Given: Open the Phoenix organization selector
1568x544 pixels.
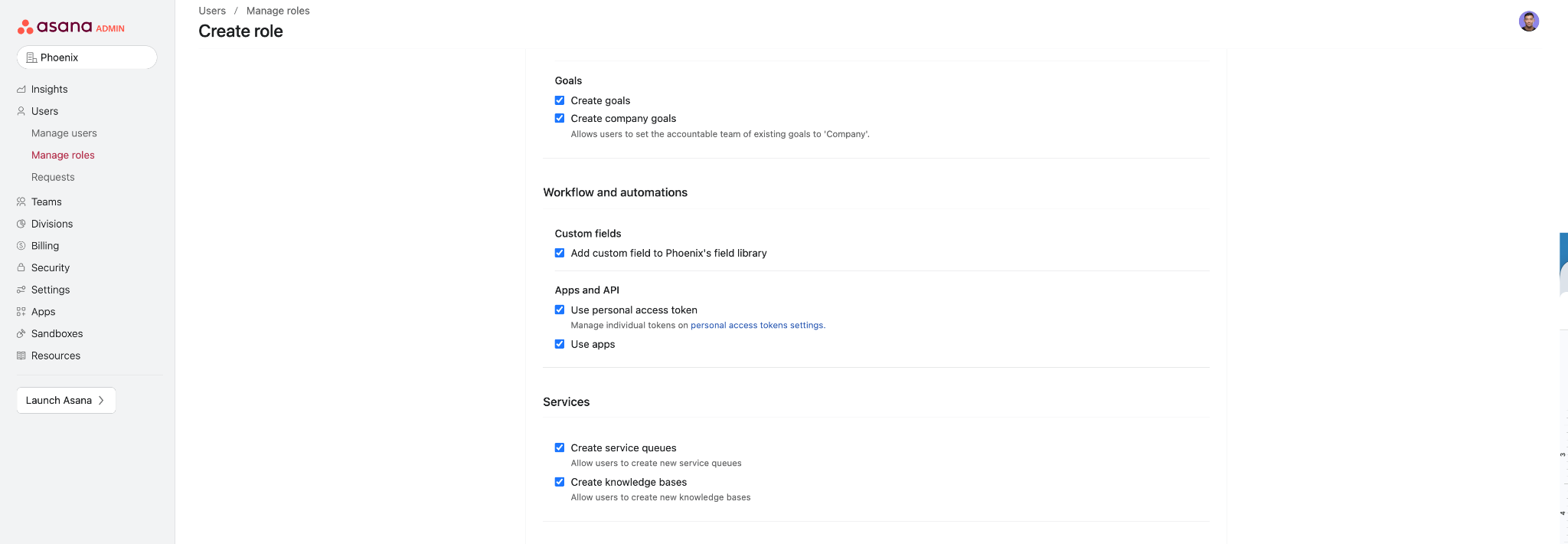Looking at the screenshot, I should coord(87,57).
